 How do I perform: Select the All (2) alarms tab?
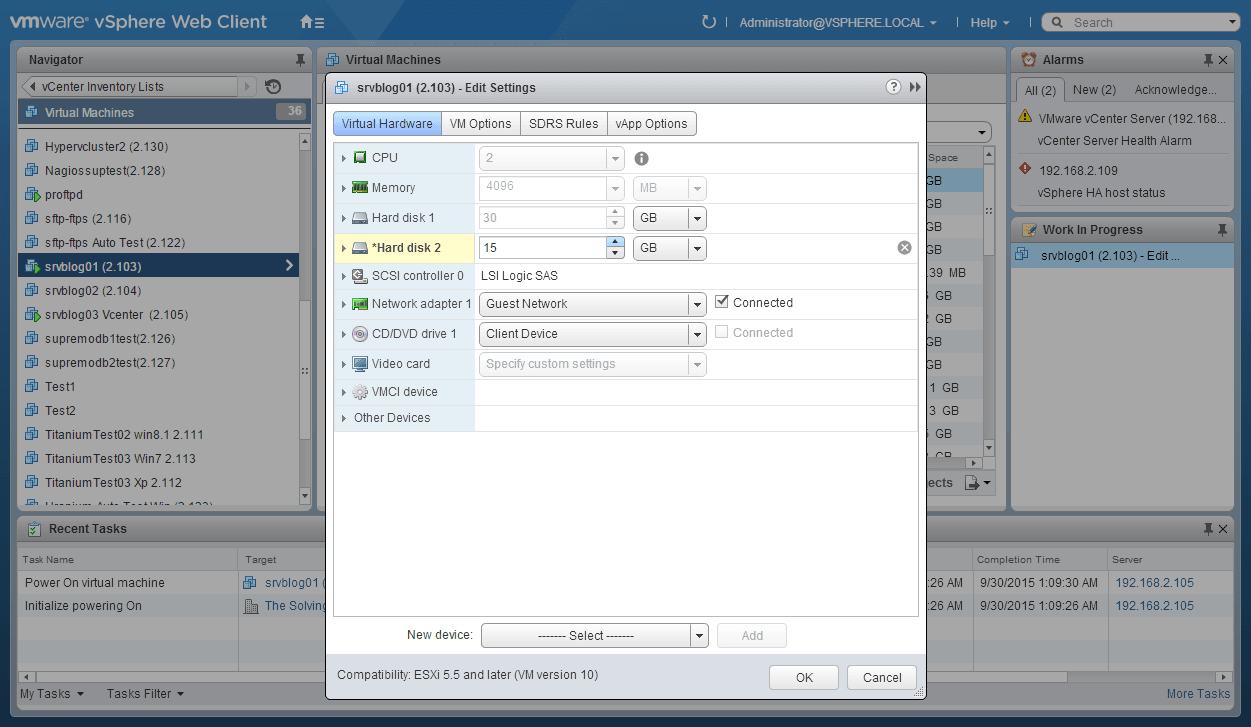pos(1040,90)
